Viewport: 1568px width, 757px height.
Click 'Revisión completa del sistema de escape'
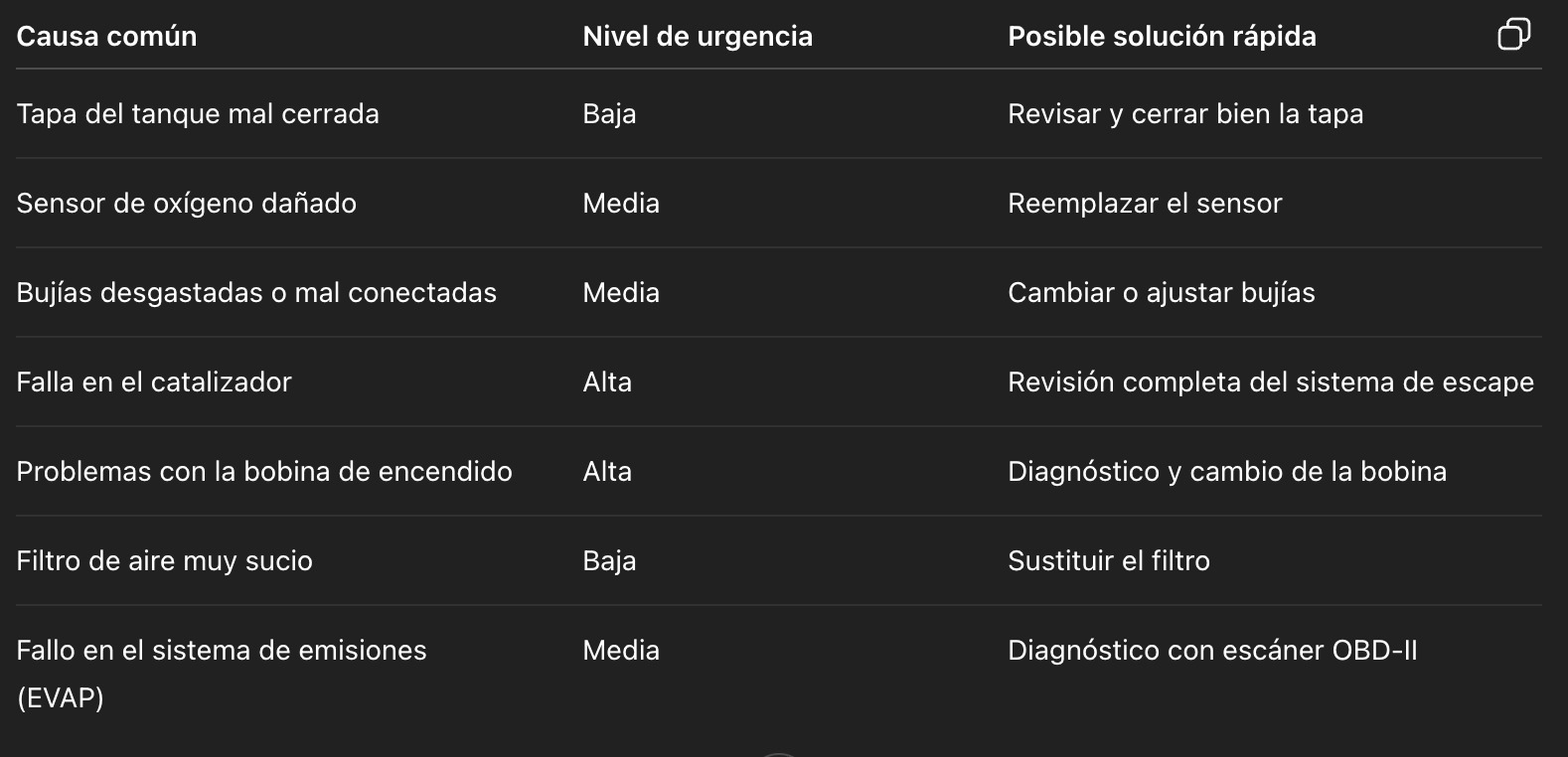pos(1271,382)
